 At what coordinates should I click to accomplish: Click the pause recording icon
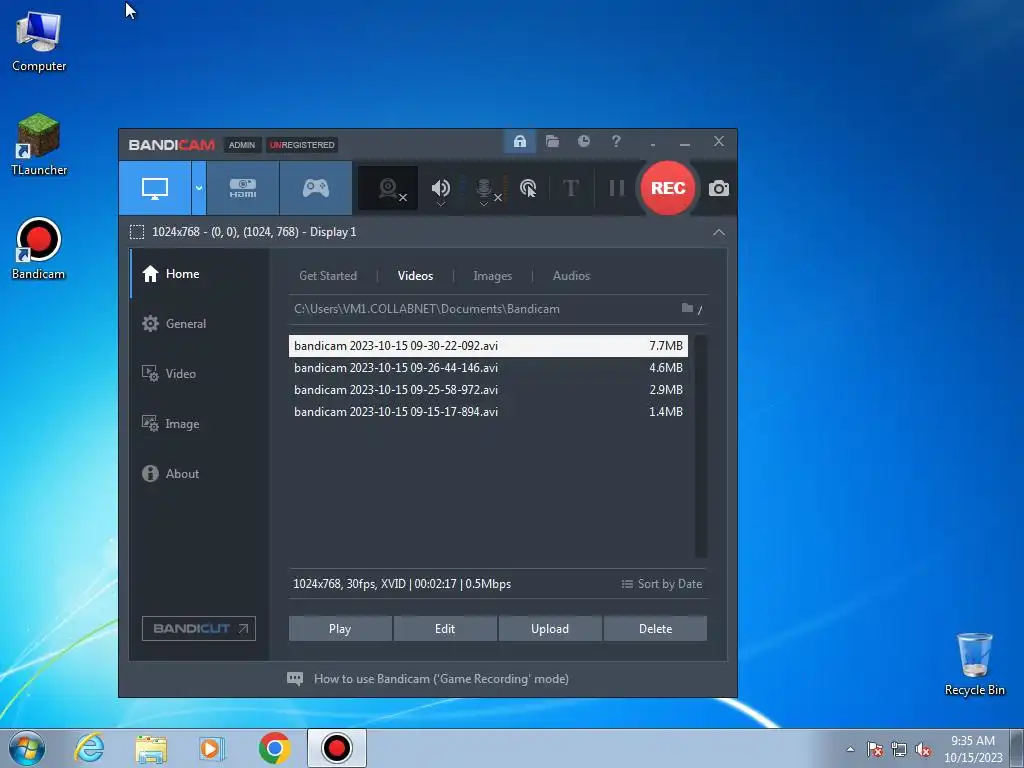(x=616, y=189)
